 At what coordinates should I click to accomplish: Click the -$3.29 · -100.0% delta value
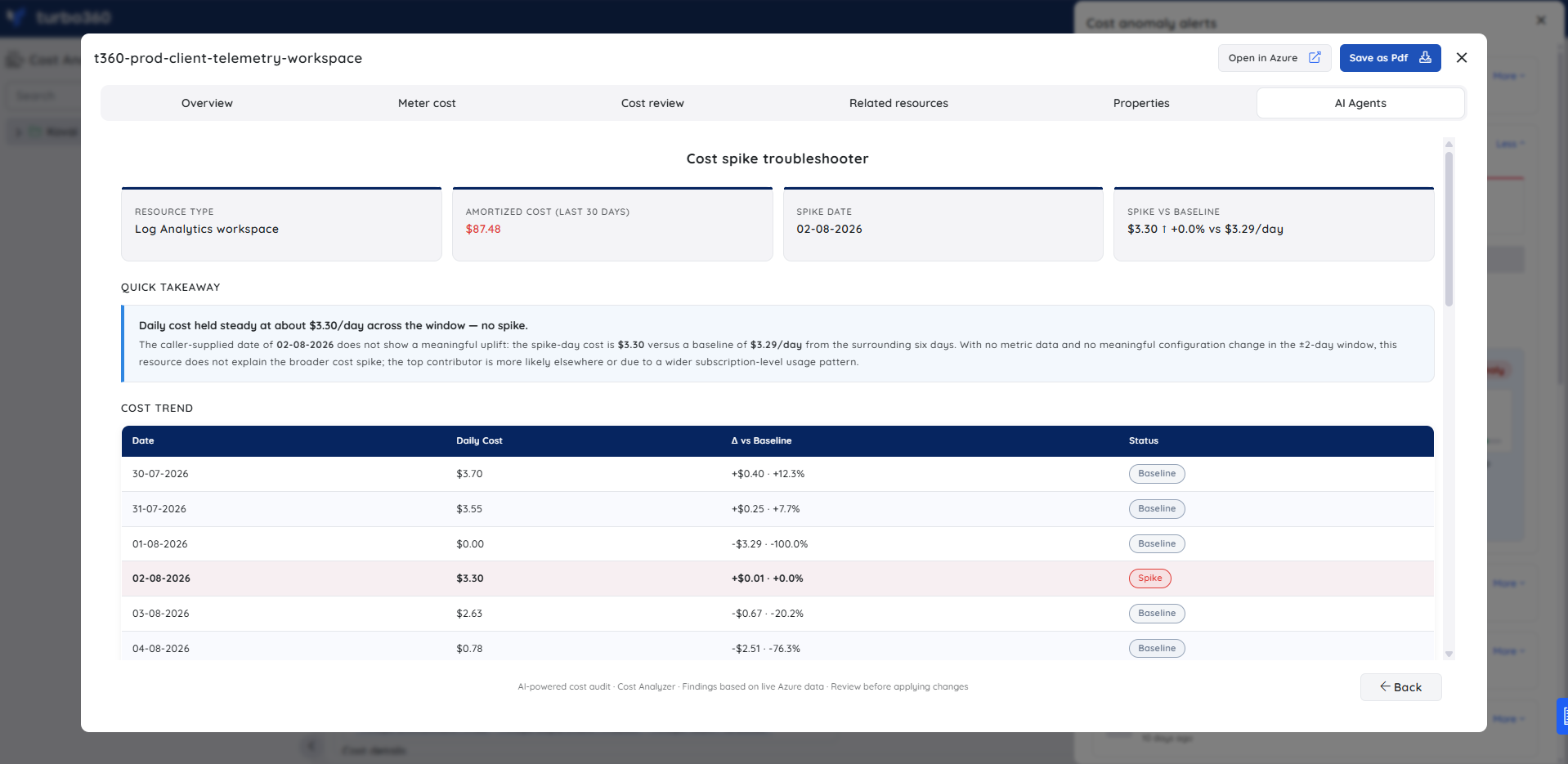click(x=769, y=544)
